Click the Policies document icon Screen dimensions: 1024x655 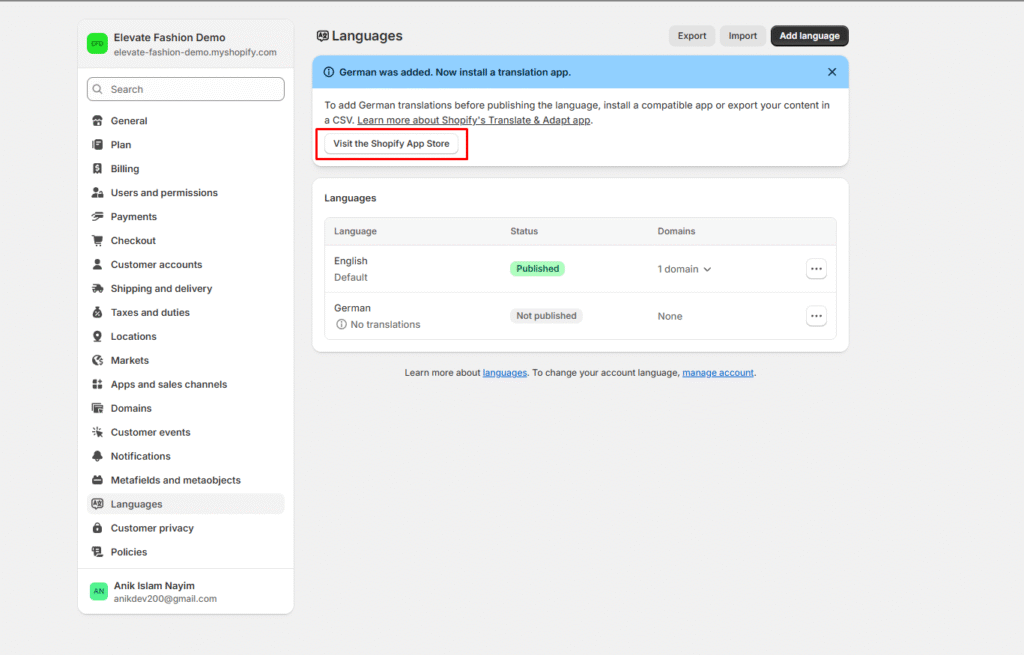(97, 552)
